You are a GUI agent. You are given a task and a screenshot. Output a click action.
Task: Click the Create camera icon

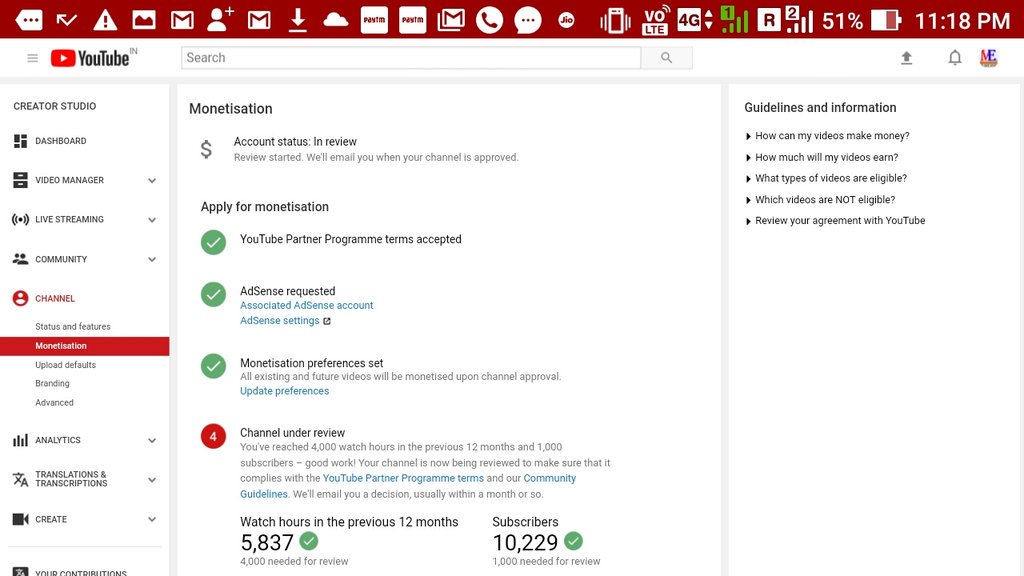20,519
